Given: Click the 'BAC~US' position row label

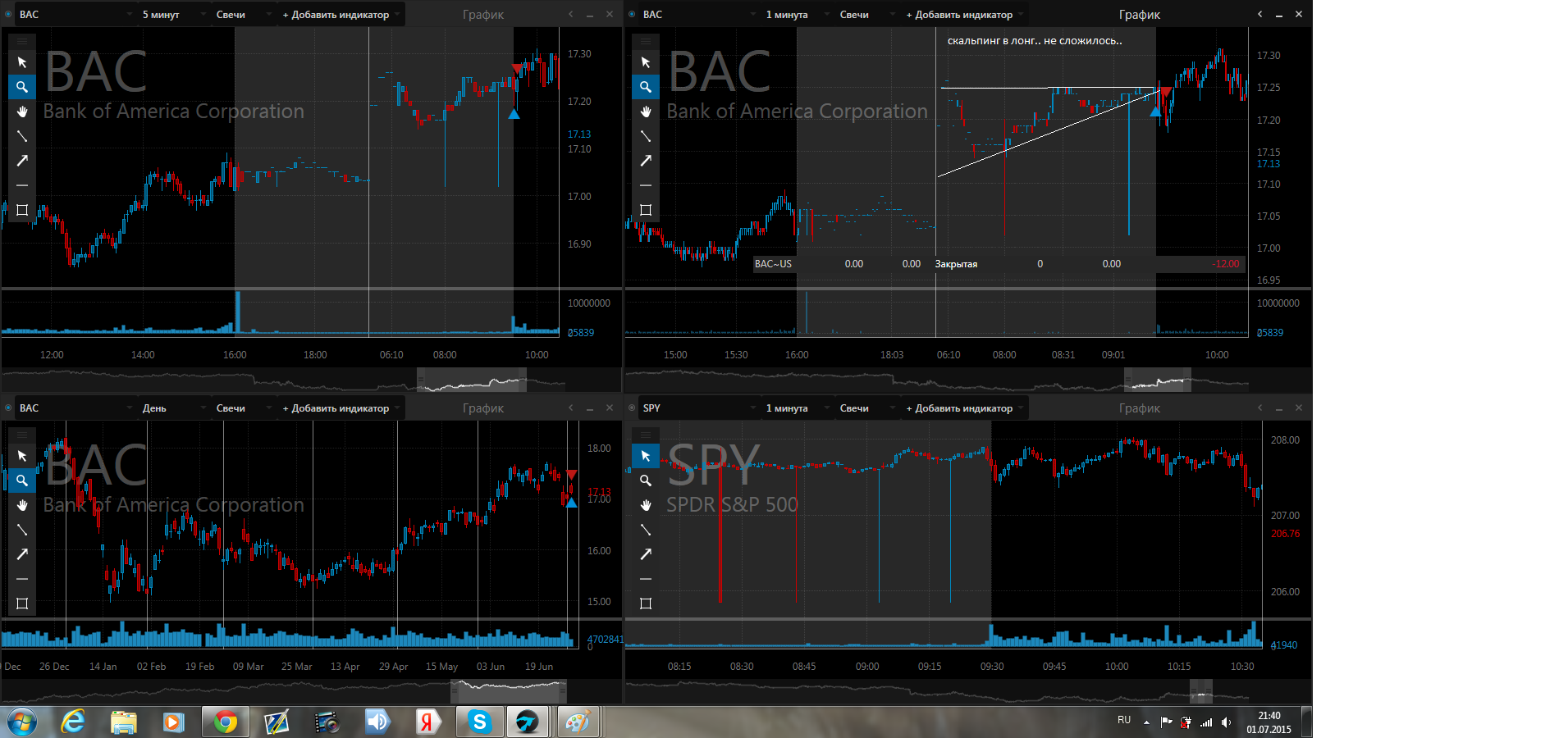Looking at the screenshot, I should tap(773, 264).
